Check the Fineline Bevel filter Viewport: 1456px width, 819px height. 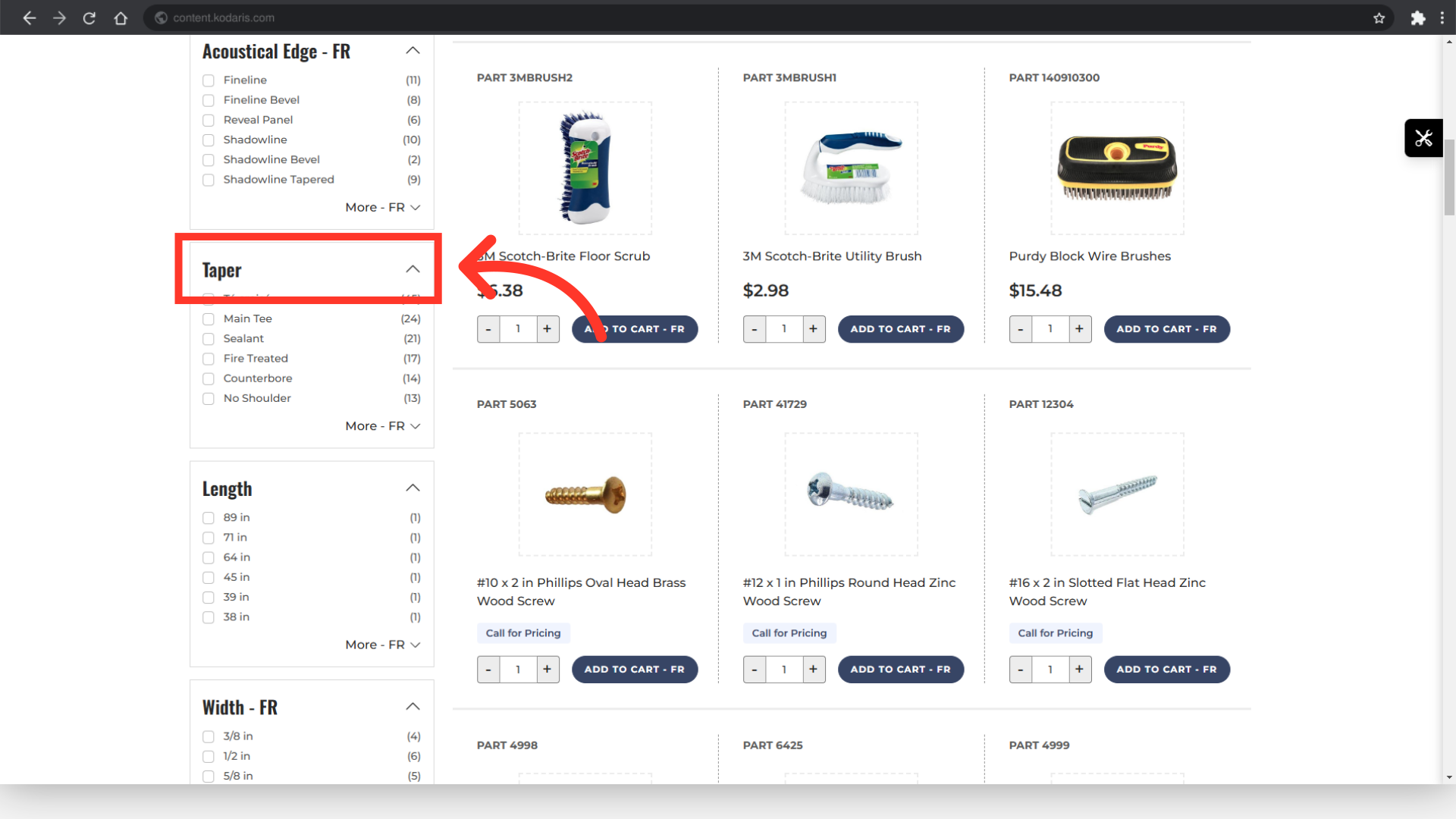pyautogui.click(x=209, y=100)
